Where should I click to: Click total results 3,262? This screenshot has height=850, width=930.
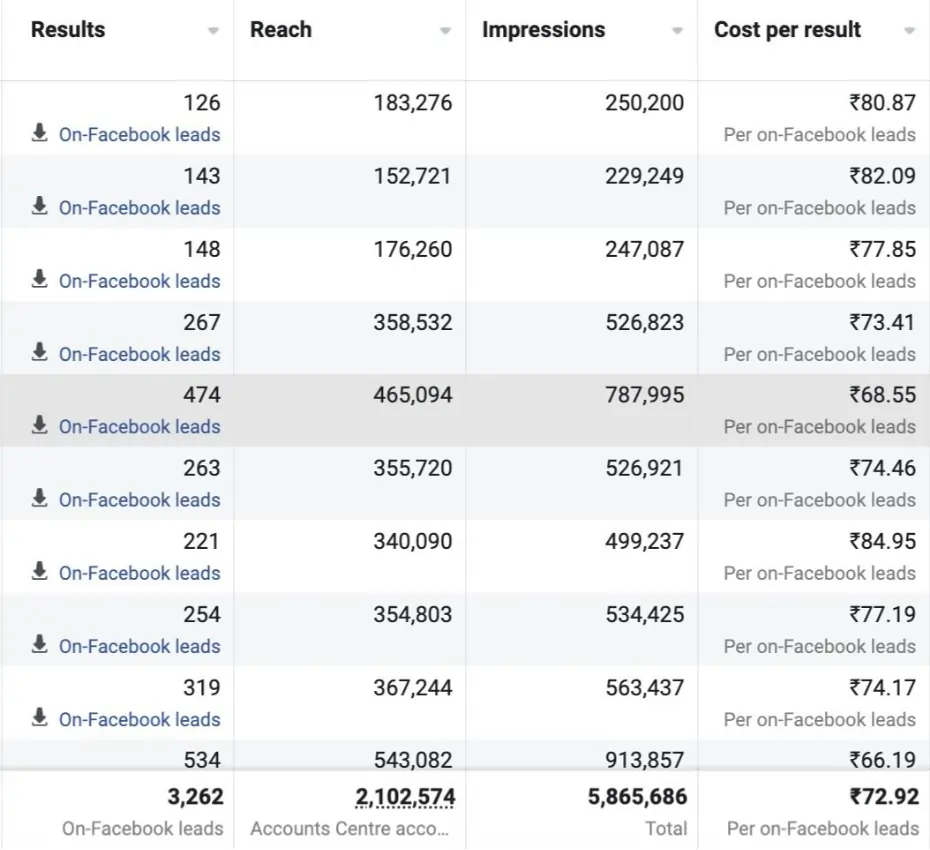(196, 797)
